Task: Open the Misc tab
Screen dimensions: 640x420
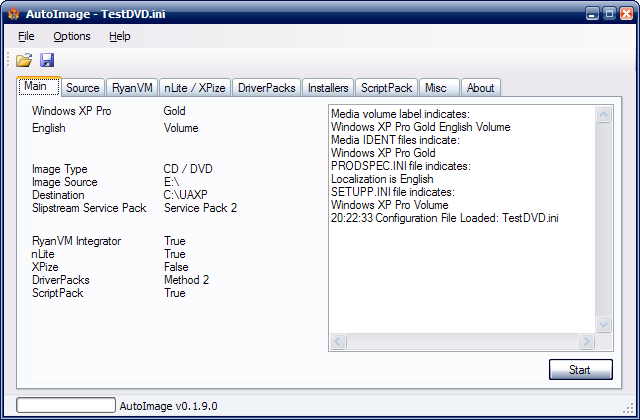Action: pos(439,88)
